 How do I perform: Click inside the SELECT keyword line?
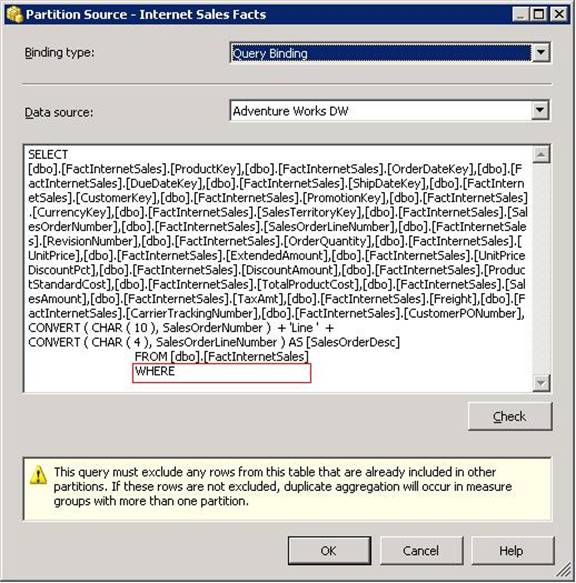click(48, 154)
